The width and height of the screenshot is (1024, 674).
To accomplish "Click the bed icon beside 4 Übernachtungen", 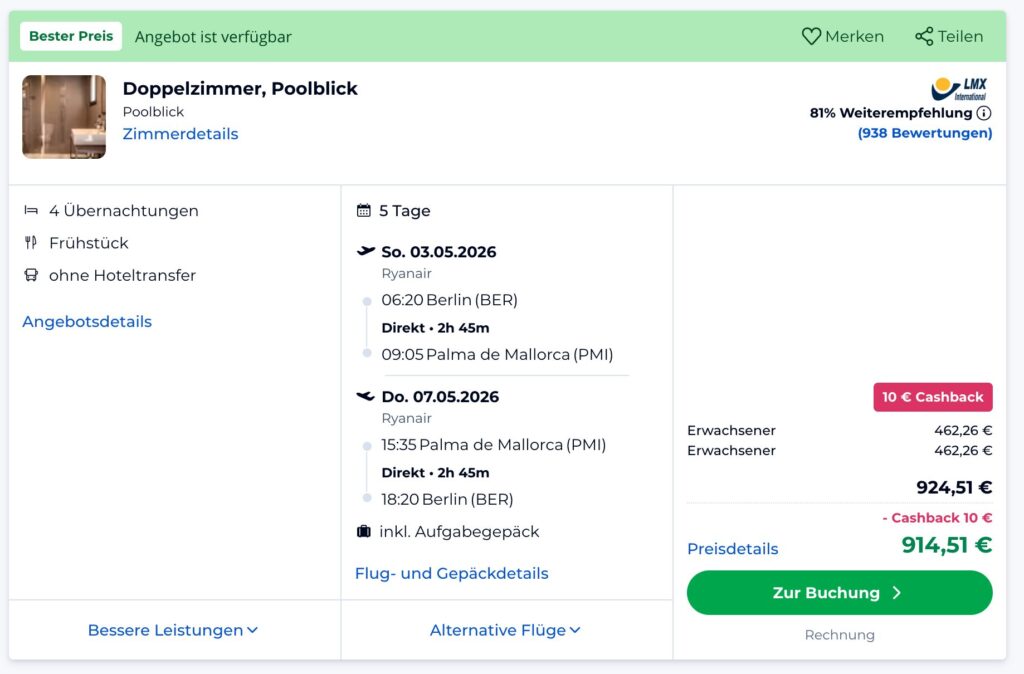I will tap(31, 211).
